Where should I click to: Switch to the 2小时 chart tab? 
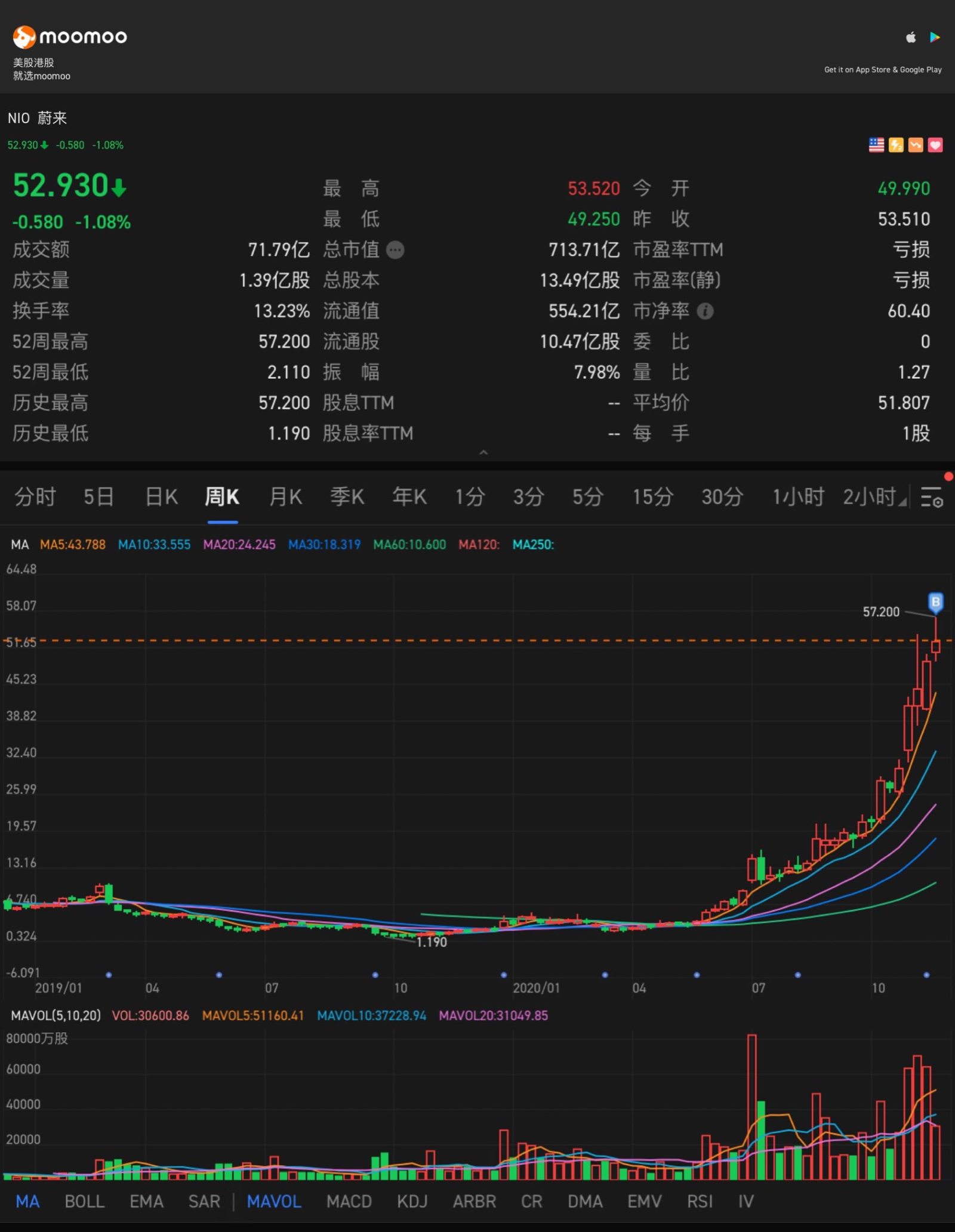869,496
